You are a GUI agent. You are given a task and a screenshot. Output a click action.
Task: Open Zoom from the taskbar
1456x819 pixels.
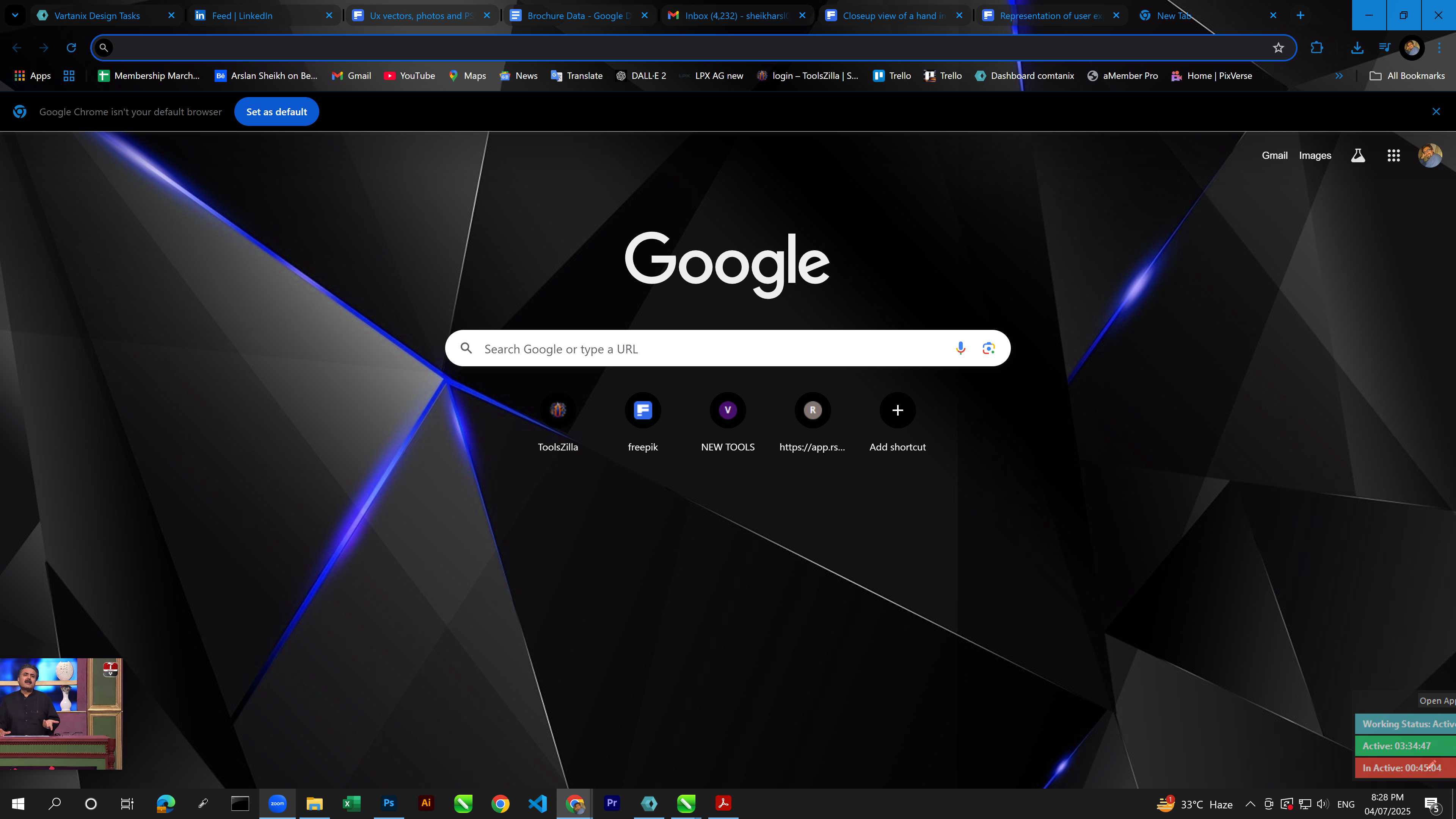pos(278,803)
